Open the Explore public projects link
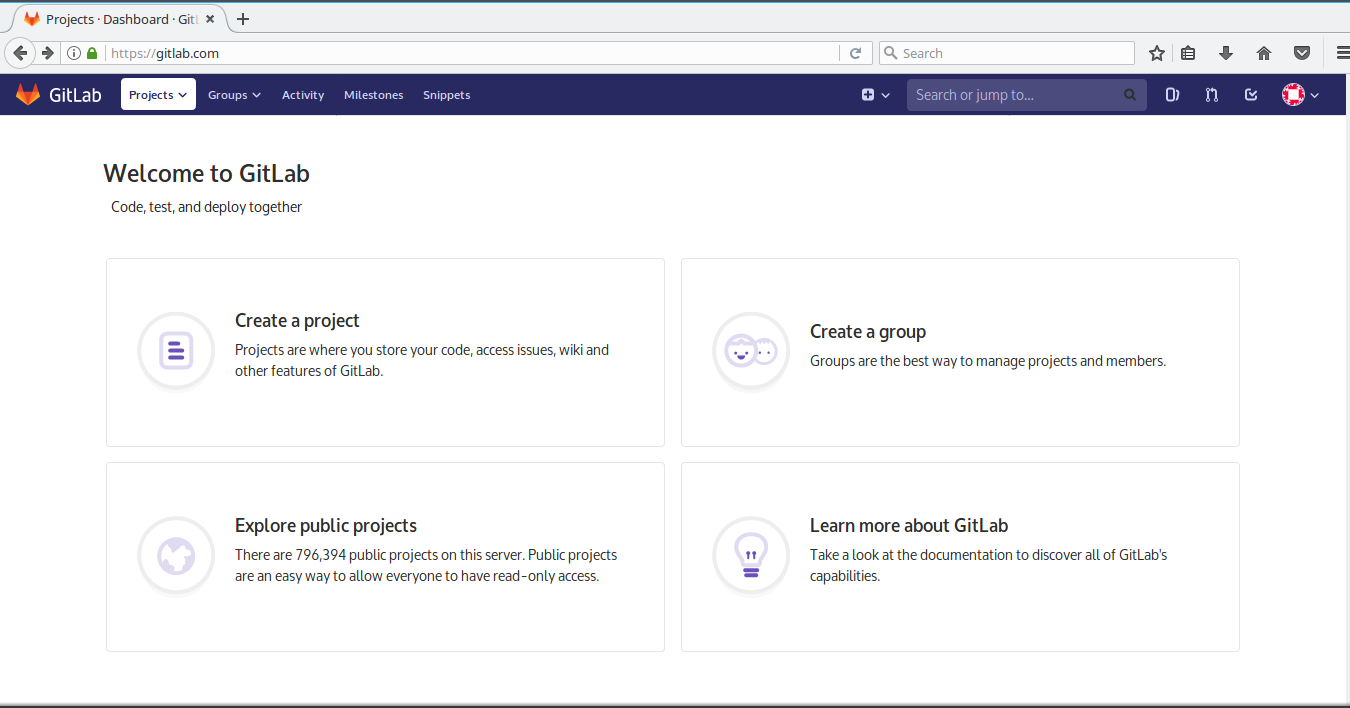Viewport: 1350px width, 708px height. pyautogui.click(x=324, y=525)
